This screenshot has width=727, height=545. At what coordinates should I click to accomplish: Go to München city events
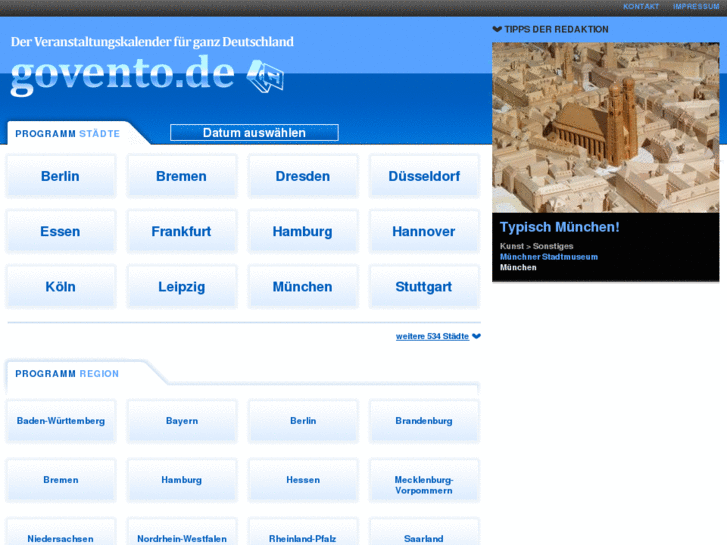(303, 287)
